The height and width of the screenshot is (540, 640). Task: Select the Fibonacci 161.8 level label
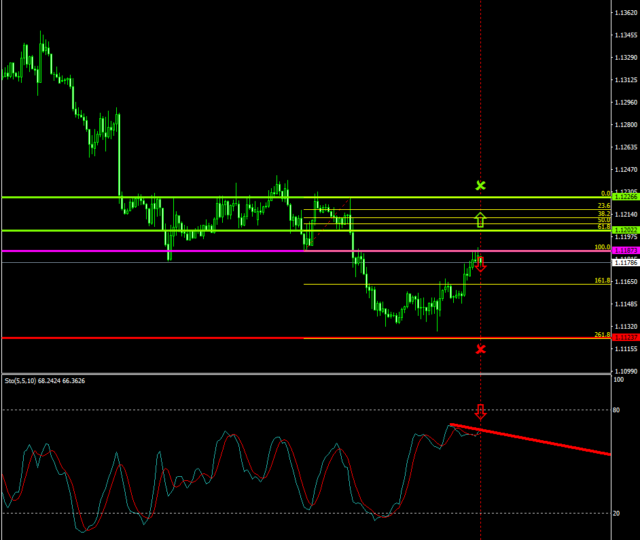[602, 281]
